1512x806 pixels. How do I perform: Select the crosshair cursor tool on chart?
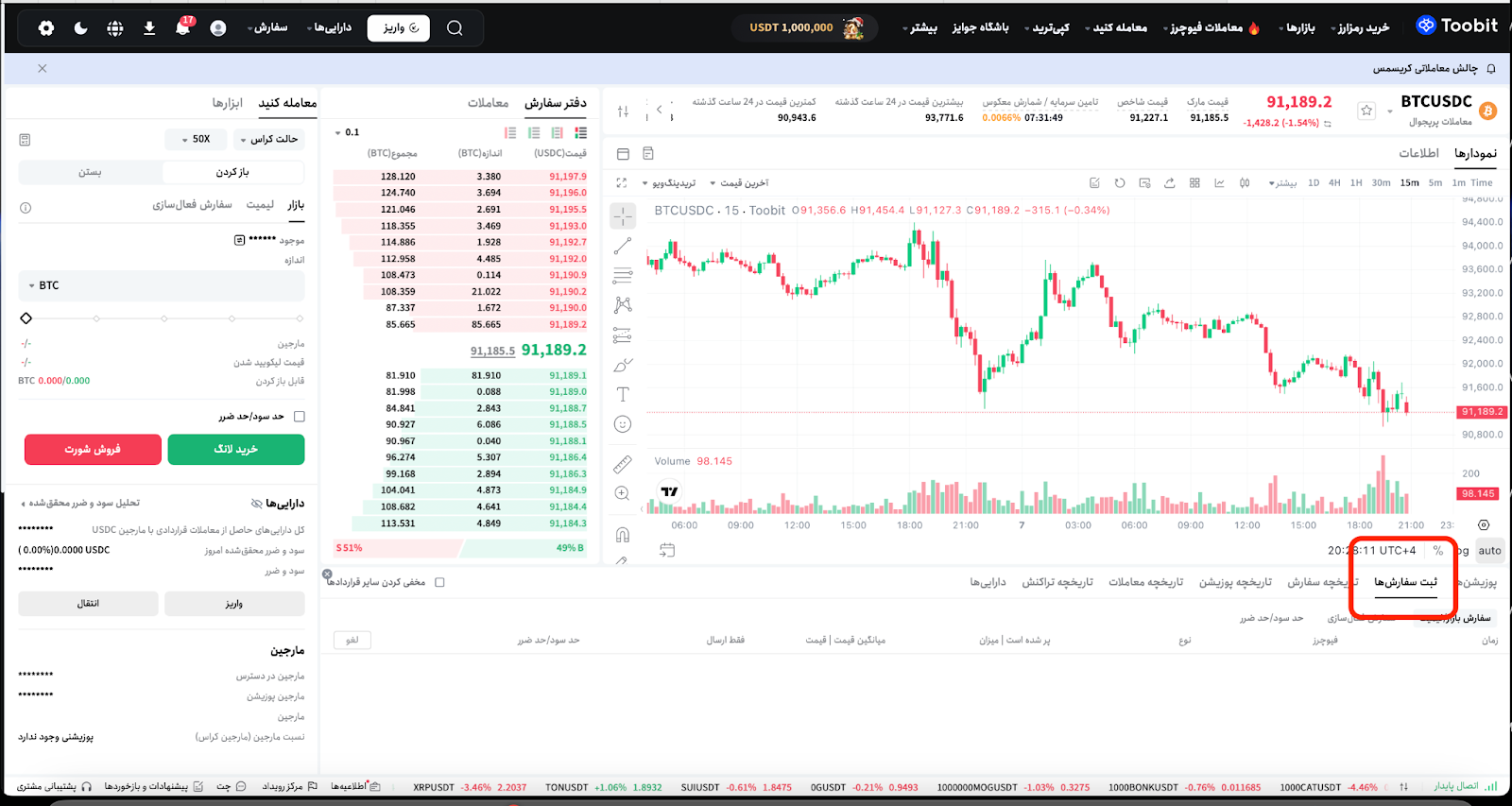(x=623, y=216)
